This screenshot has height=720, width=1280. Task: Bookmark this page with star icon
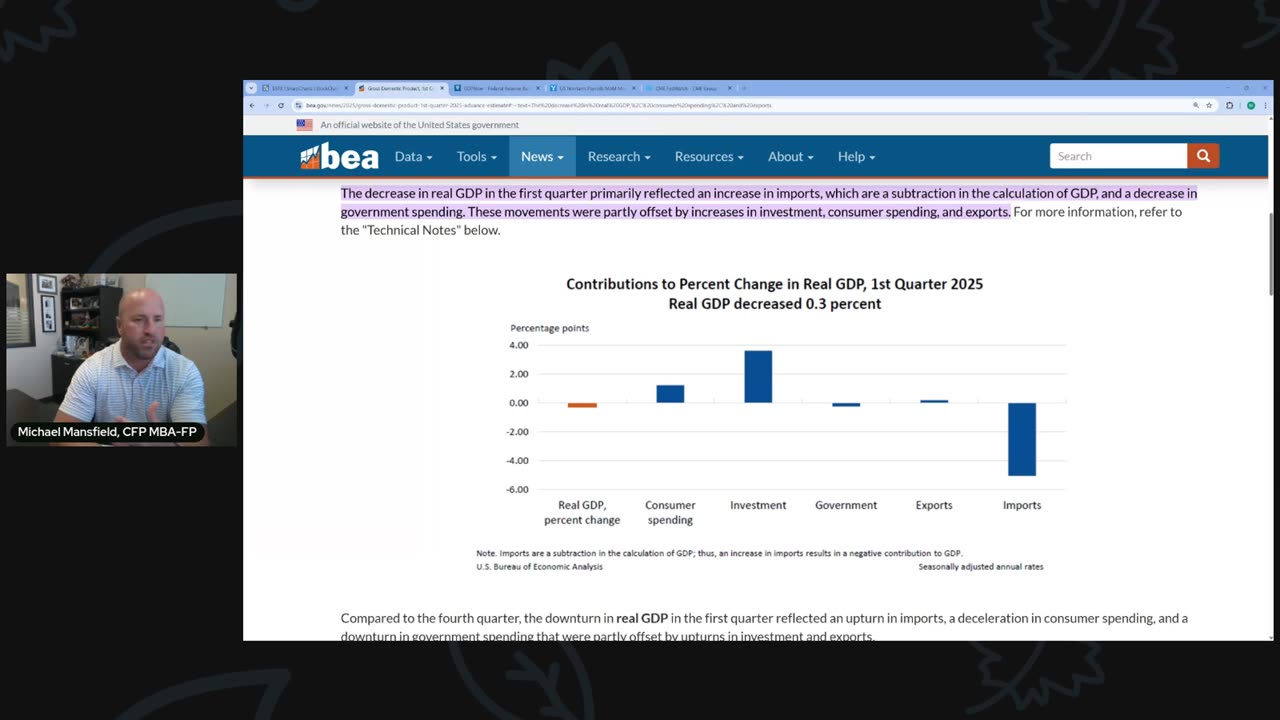tap(1209, 105)
